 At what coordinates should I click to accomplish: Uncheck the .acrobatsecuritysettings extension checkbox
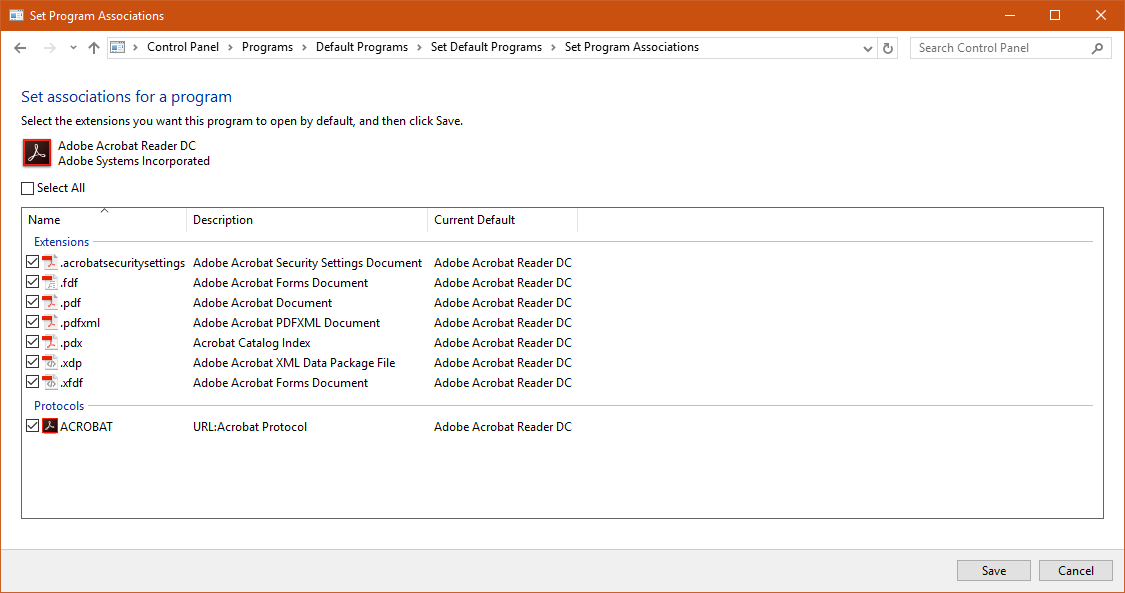32,262
